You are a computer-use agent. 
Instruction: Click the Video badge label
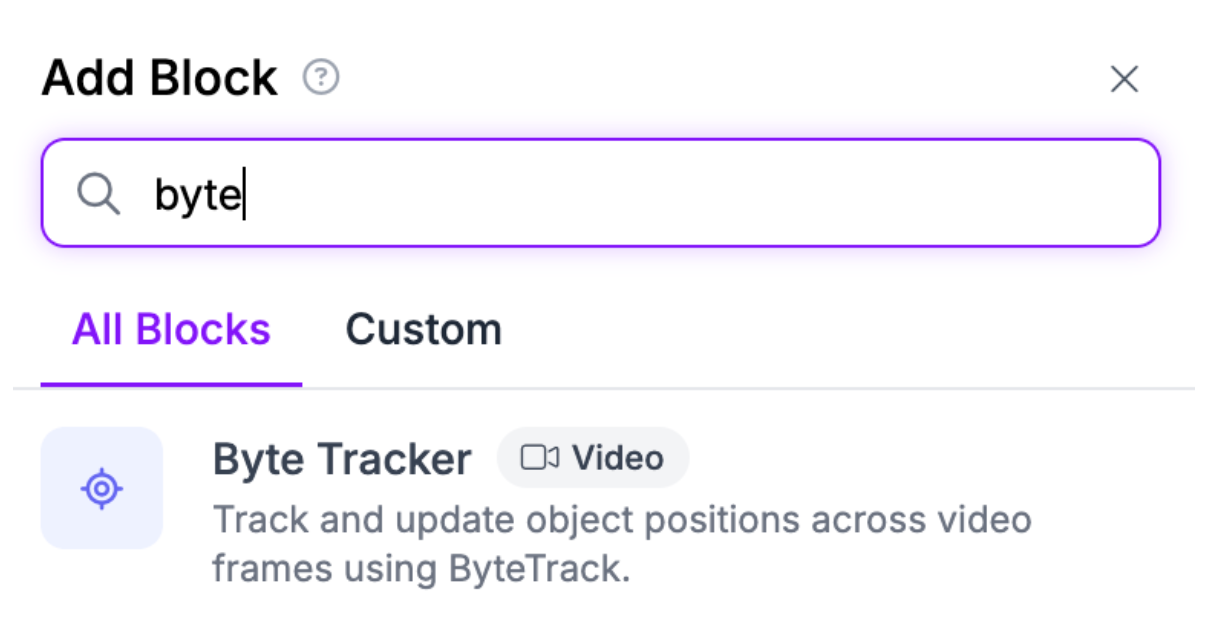(x=617, y=459)
